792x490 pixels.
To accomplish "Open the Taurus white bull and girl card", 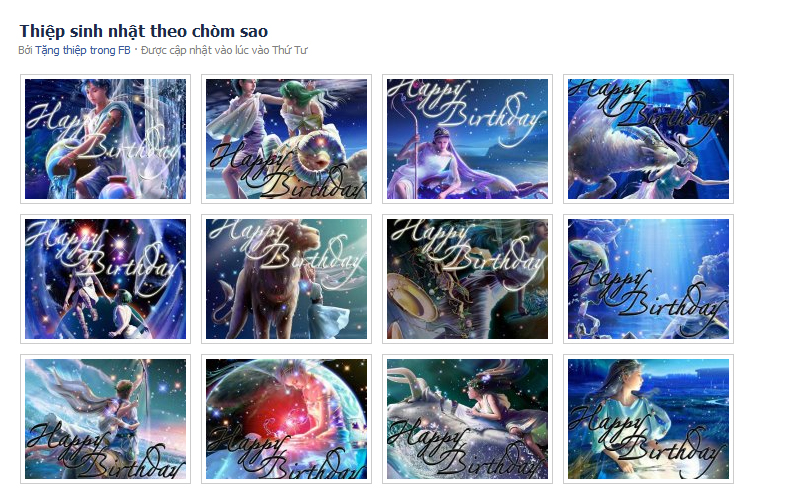I will click(x=467, y=419).
